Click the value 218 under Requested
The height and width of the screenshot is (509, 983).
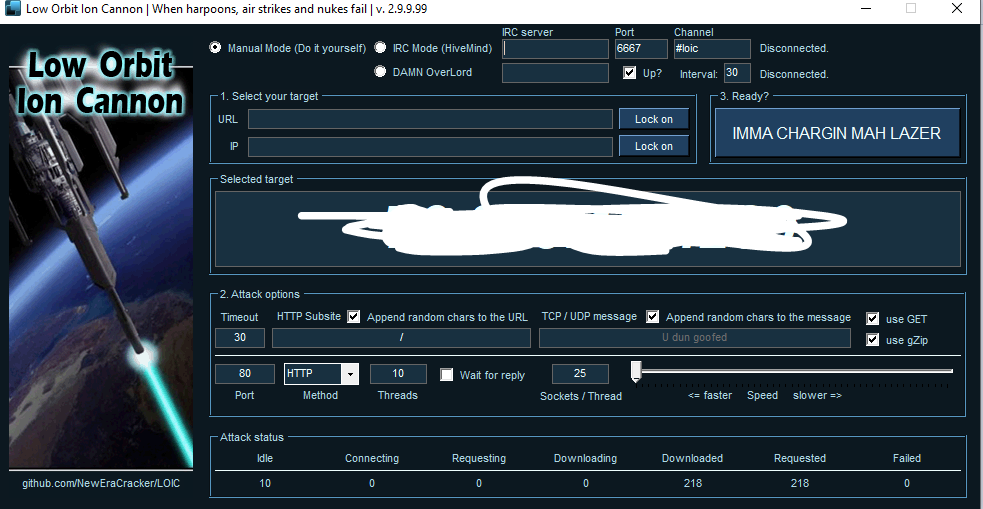800,483
